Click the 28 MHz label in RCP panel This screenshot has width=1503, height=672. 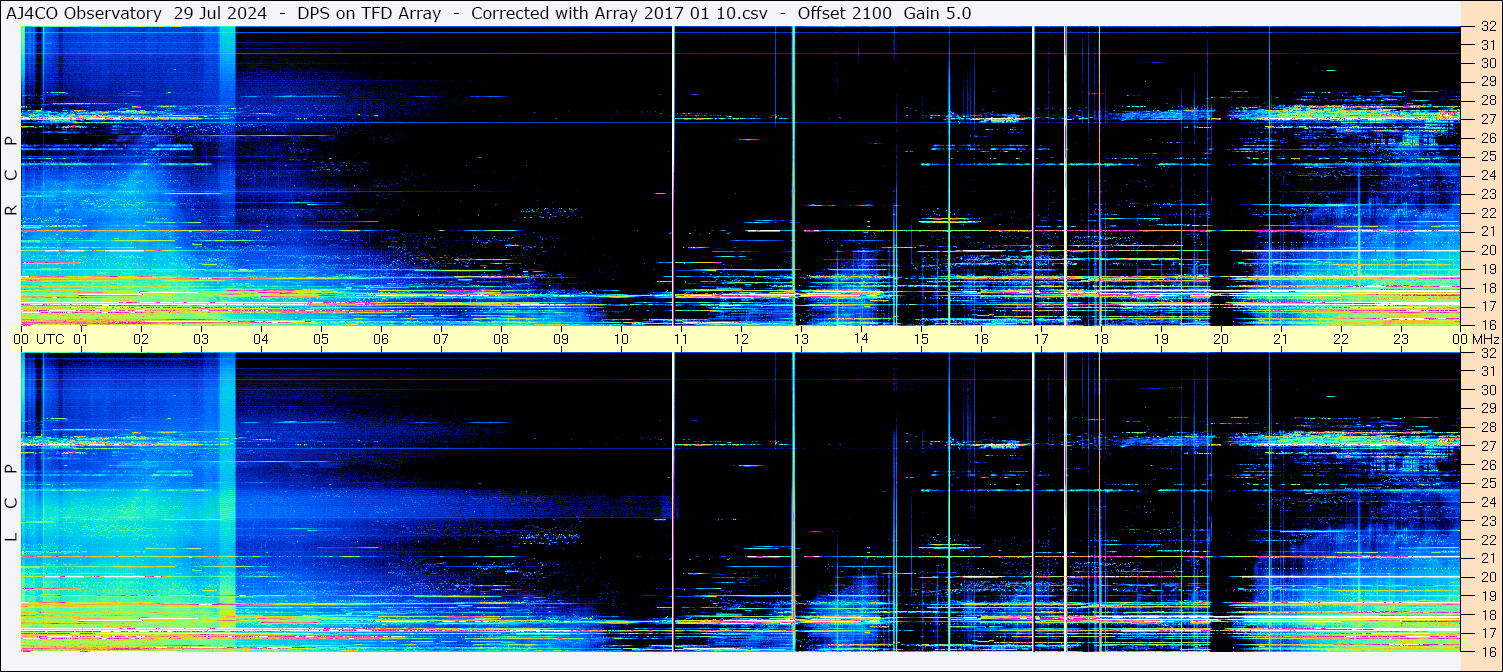[1487, 100]
